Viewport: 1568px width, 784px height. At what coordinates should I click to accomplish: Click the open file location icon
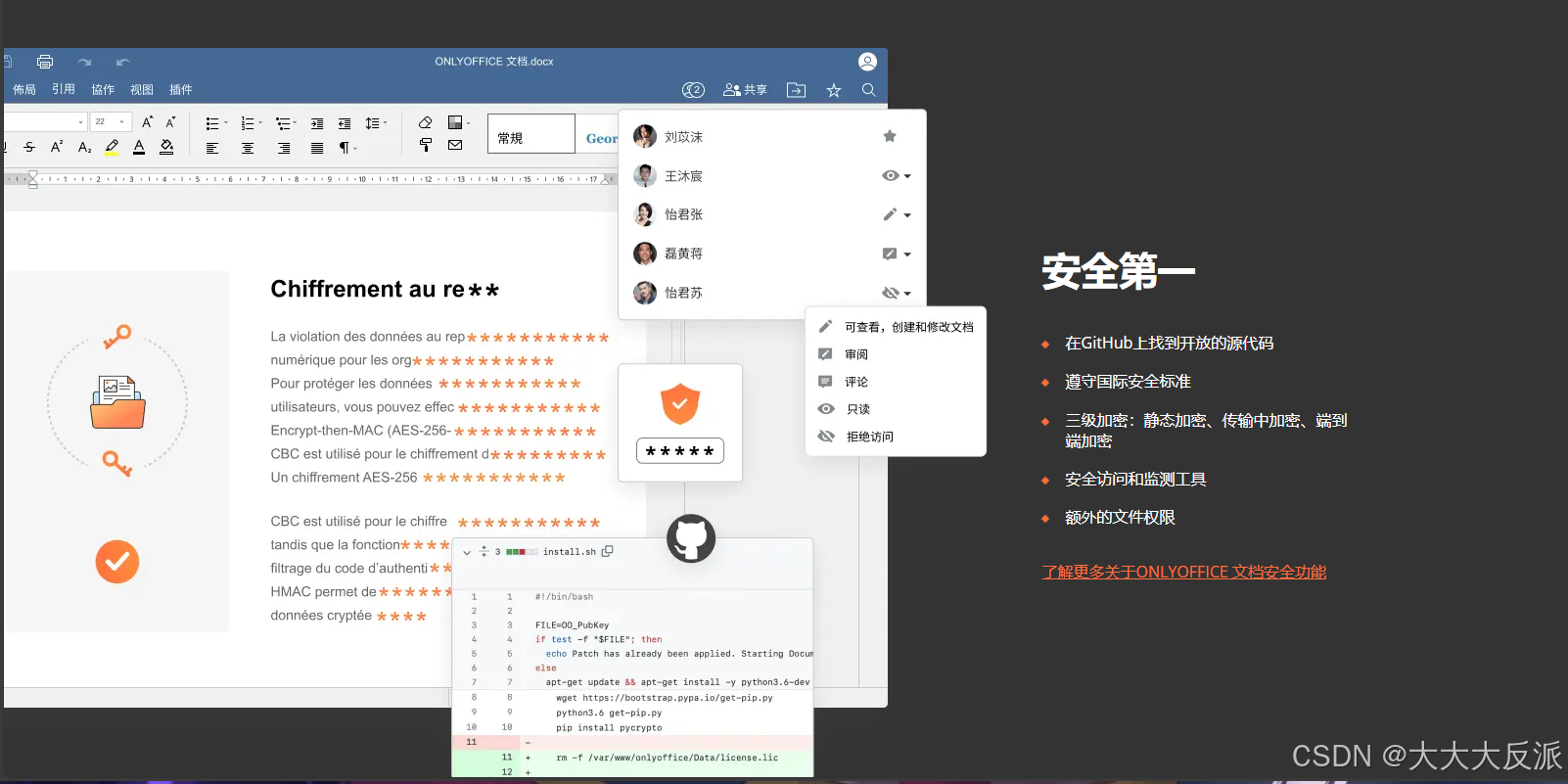coord(796,90)
